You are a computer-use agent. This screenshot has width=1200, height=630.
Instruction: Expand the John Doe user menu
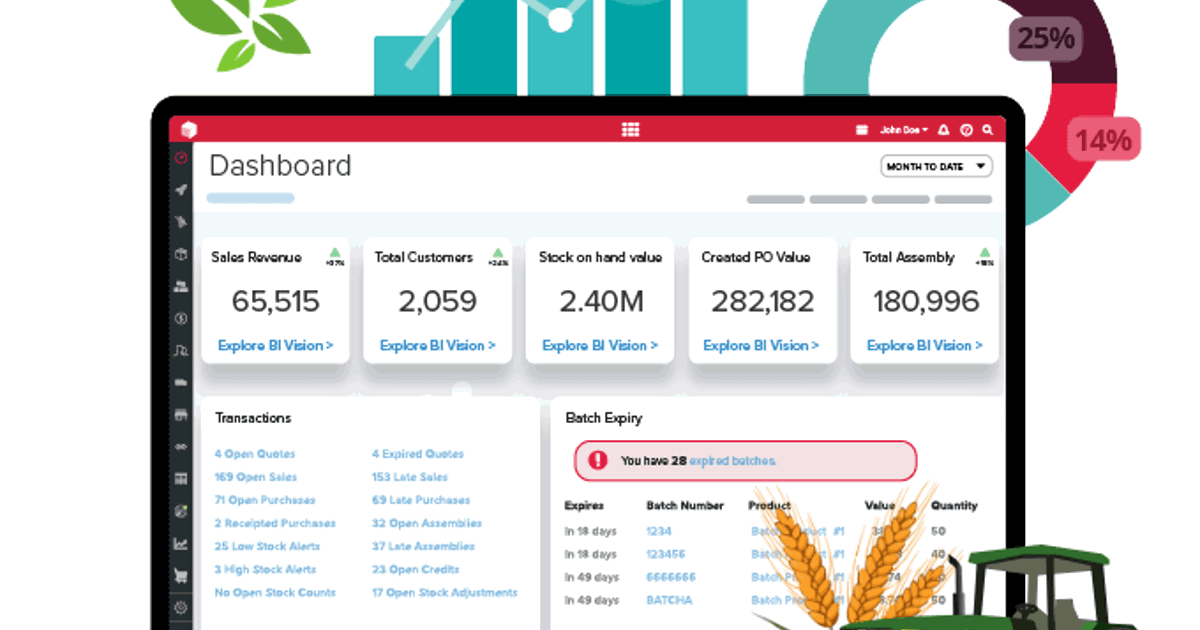(x=904, y=130)
